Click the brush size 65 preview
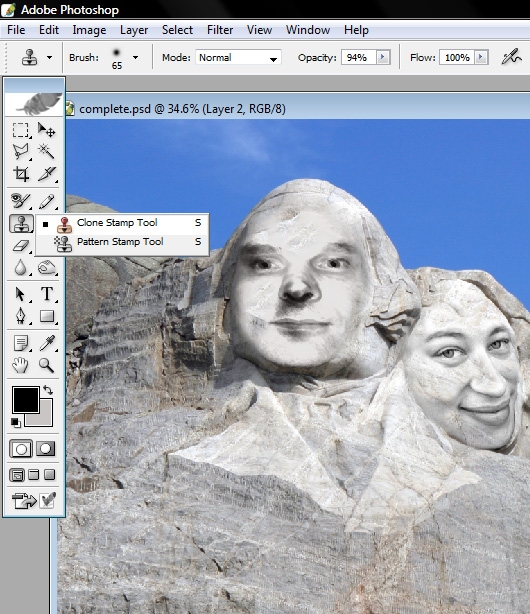 [x=117, y=58]
